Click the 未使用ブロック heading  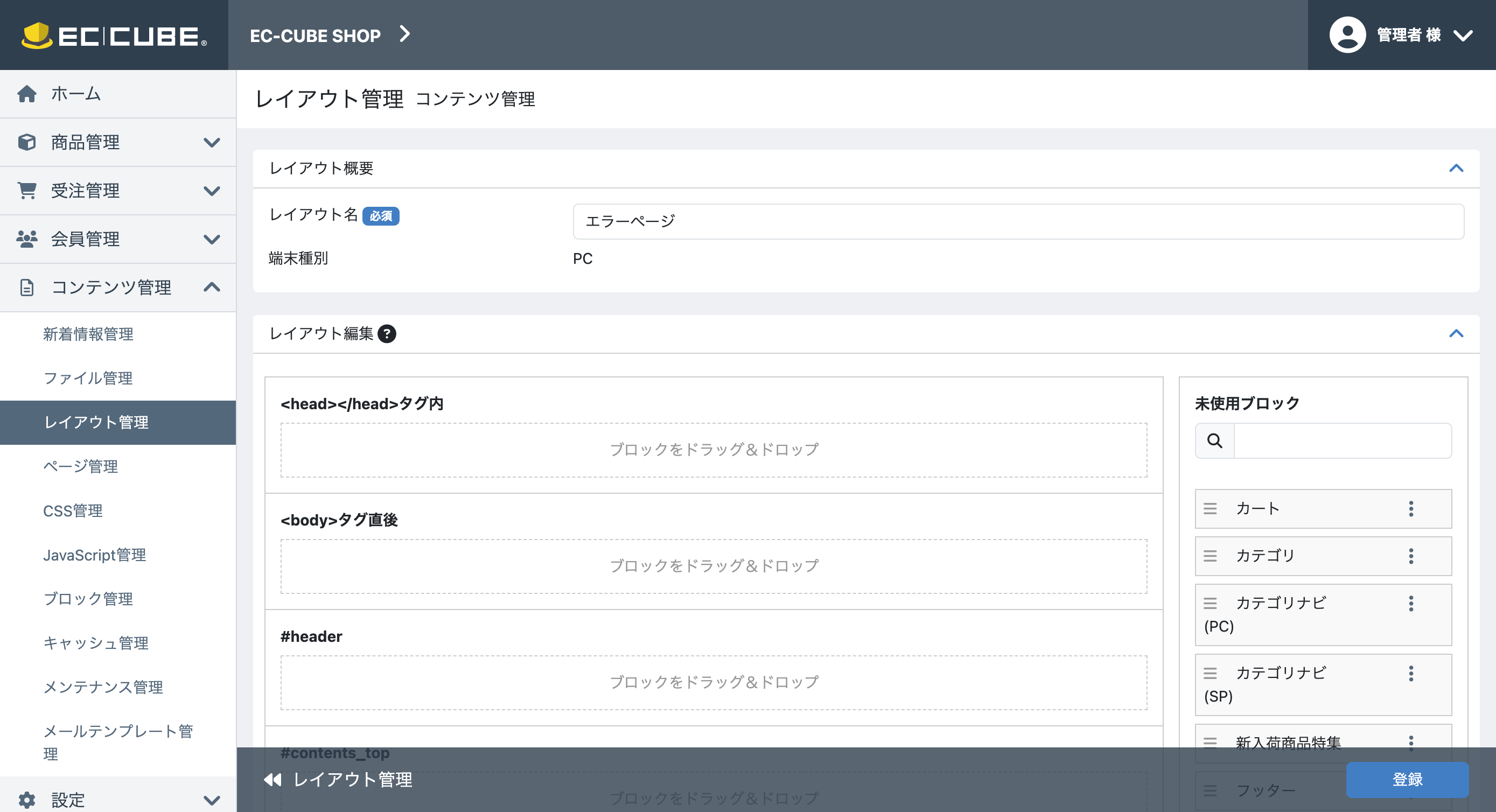(x=1247, y=403)
